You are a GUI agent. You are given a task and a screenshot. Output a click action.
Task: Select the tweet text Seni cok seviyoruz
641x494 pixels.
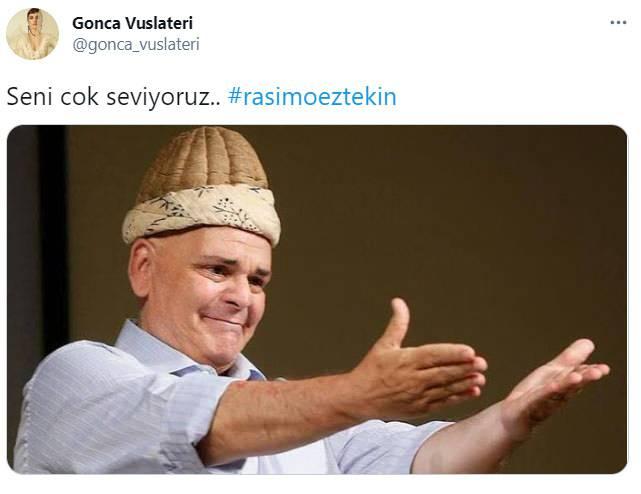pyautogui.click(x=113, y=98)
